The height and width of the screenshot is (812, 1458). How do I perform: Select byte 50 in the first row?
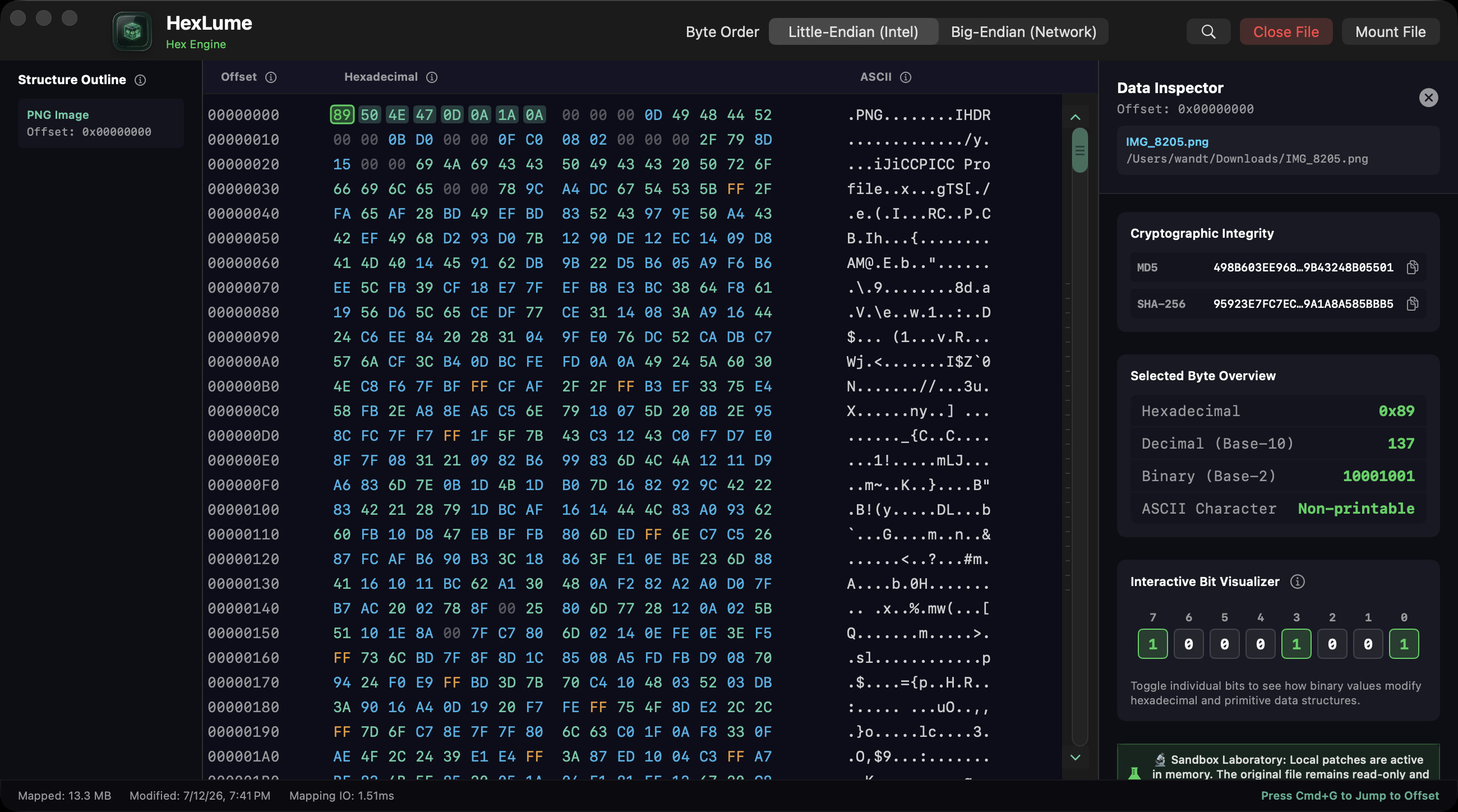[369, 115]
